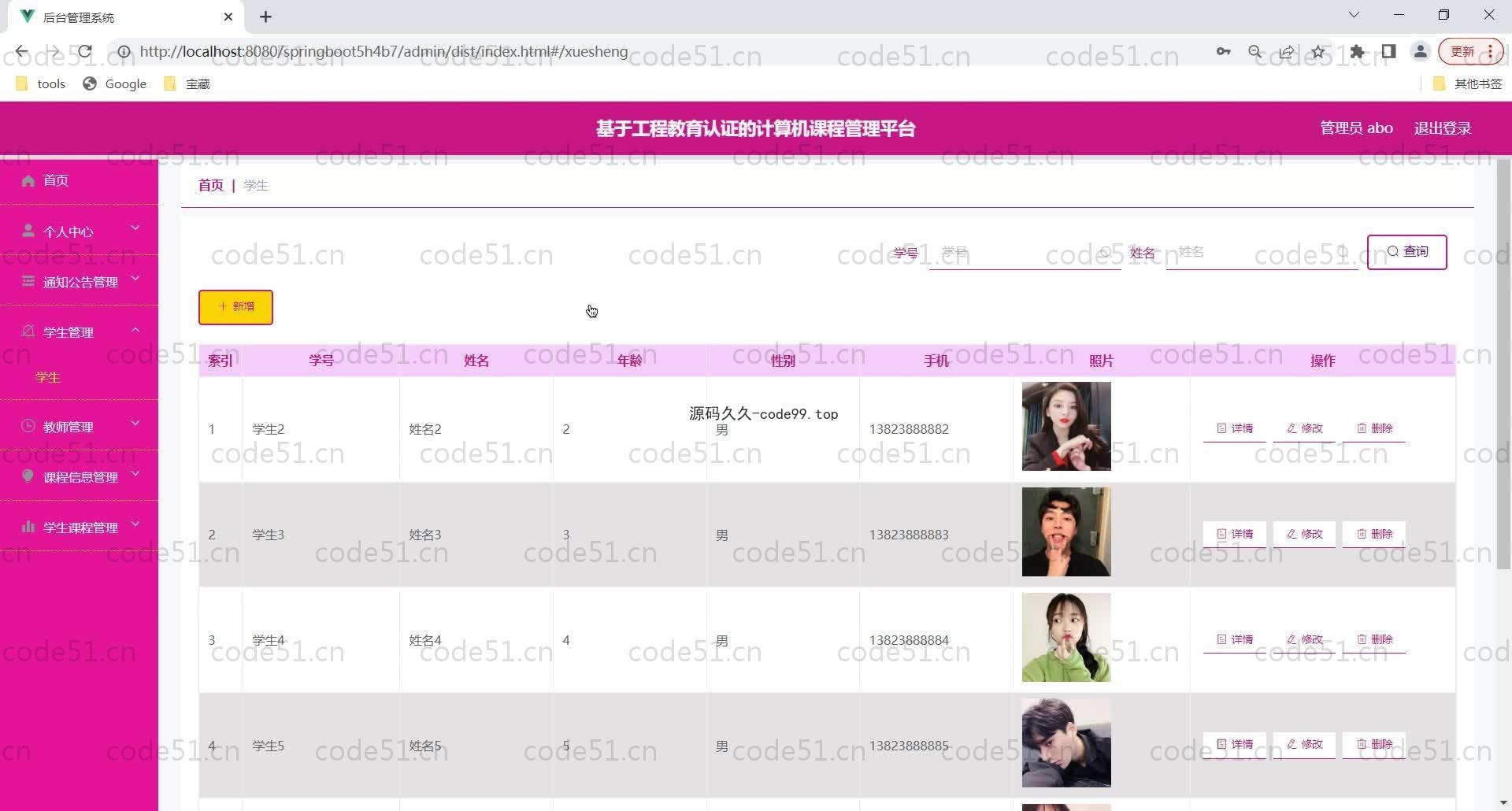
Task: Go to 首页 in the sidebar
Action: point(79,180)
